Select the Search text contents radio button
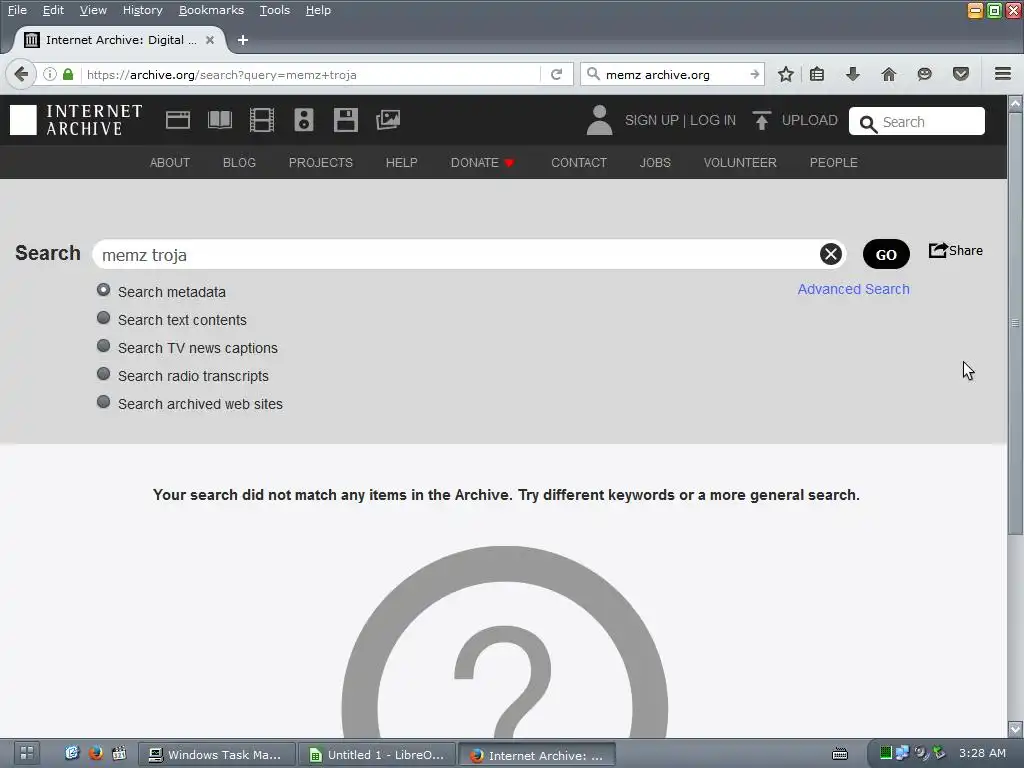This screenshot has height=768, width=1024. (x=103, y=318)
